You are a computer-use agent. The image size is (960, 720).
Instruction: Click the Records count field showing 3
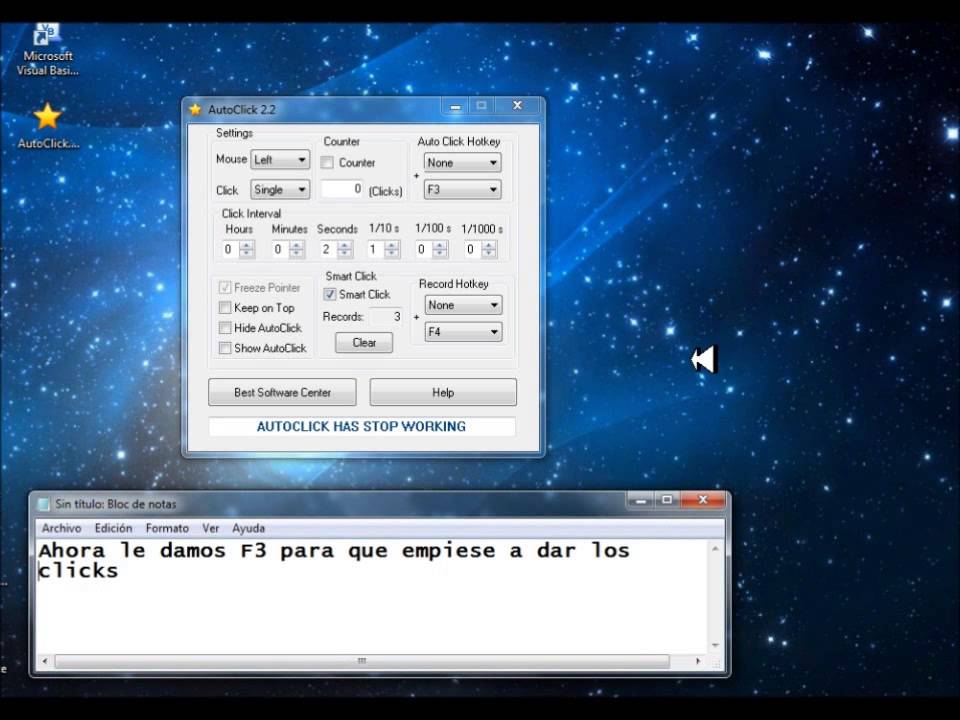[x=386, y=317]
